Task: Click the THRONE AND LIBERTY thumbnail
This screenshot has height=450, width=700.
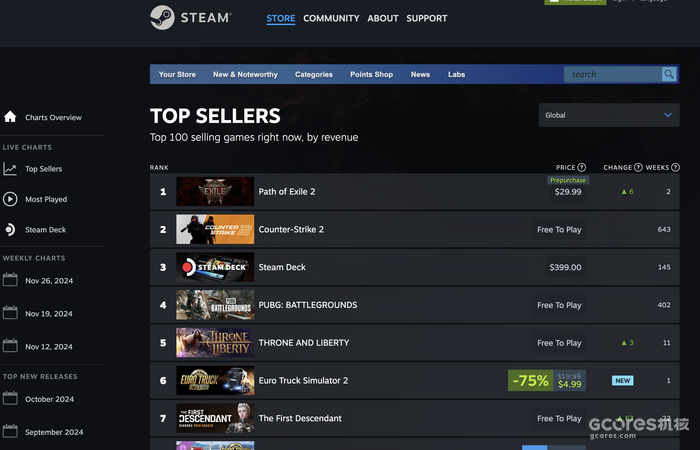Action: point(215,343)
